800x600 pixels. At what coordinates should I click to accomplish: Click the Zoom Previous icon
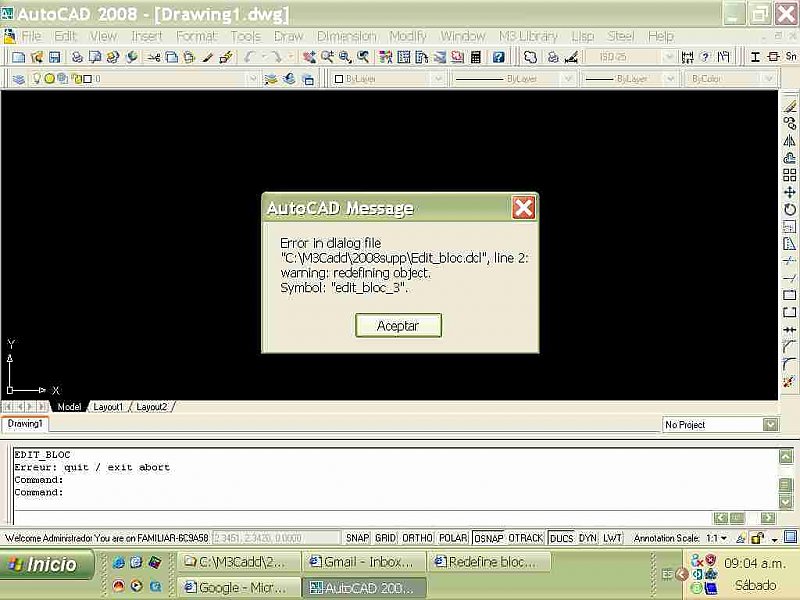[363, 57]
